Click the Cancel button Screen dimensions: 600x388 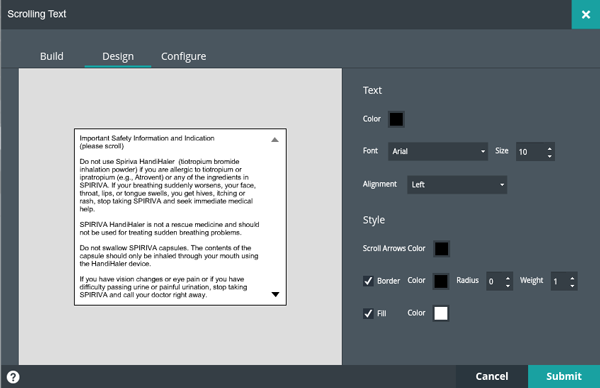492,377
